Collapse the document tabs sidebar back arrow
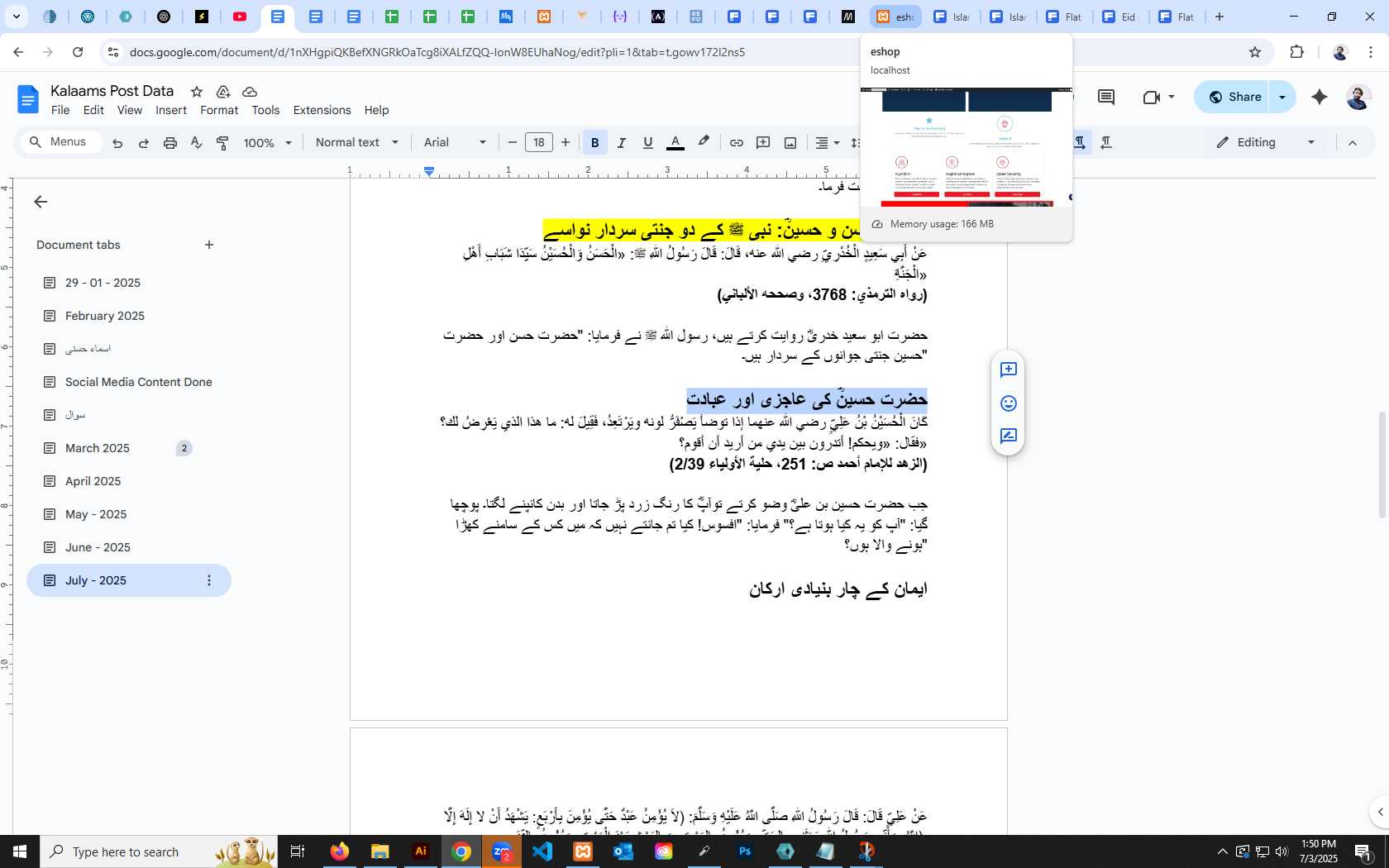 coord(40,202)
